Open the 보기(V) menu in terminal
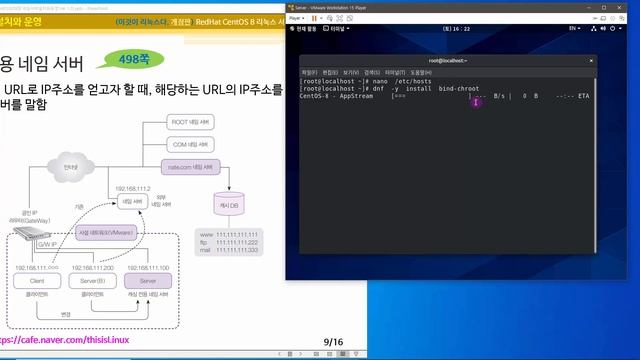The height and width of the screenshot is (360, 640). (x=351, y=73)
